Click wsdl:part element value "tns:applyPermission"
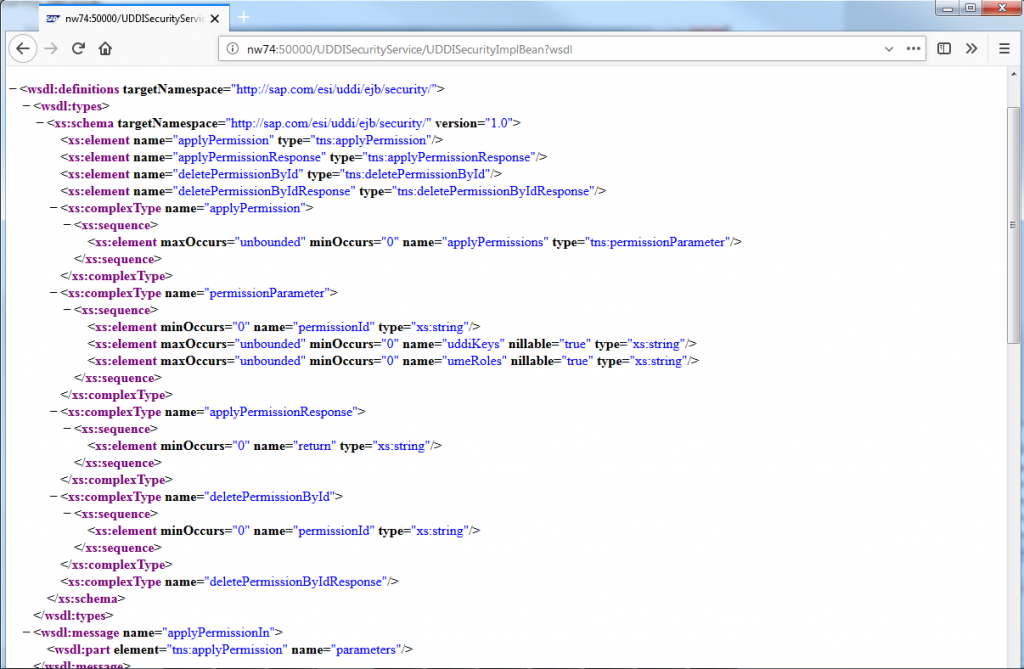This screenshot has height=669, width=1024. (x=227, y=649)
